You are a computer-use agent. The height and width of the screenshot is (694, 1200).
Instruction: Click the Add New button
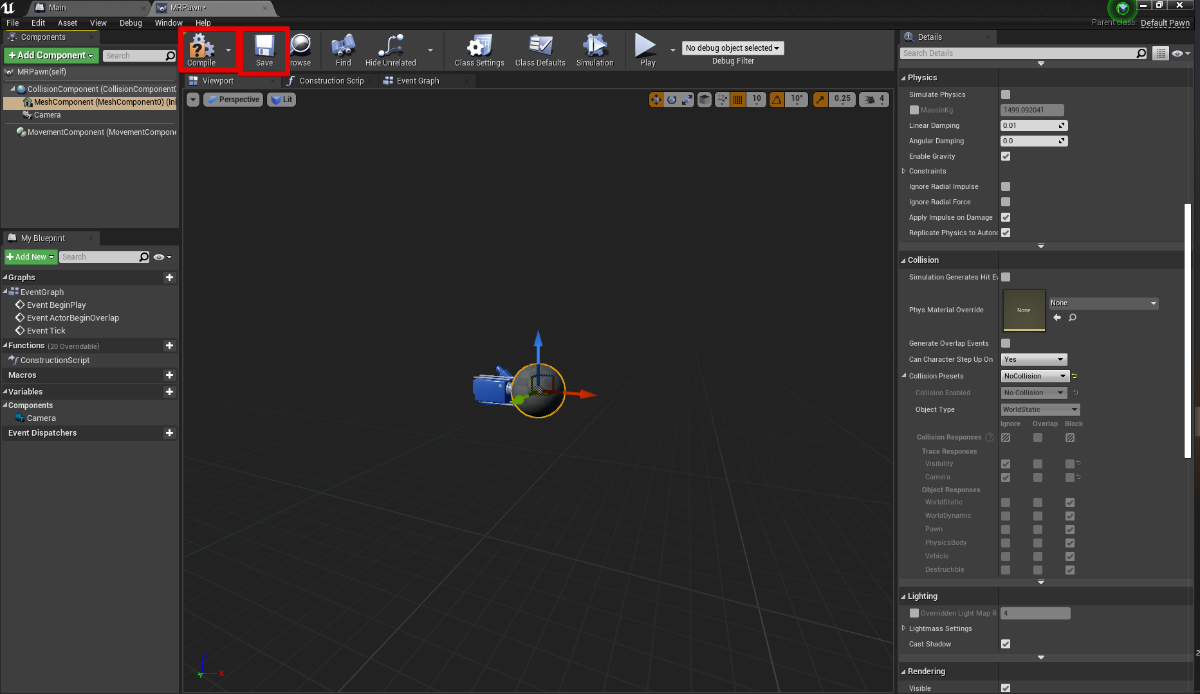[x=30, y=257]
